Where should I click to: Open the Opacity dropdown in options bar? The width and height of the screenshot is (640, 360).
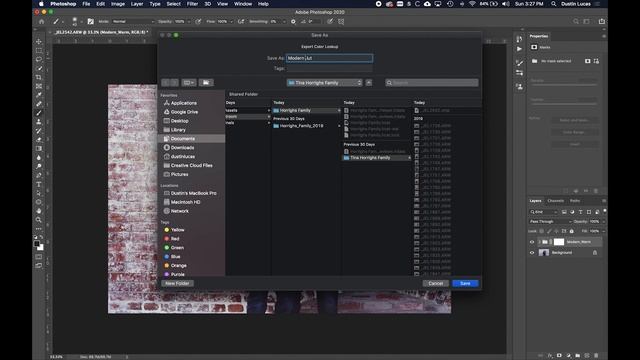point(189,21)
